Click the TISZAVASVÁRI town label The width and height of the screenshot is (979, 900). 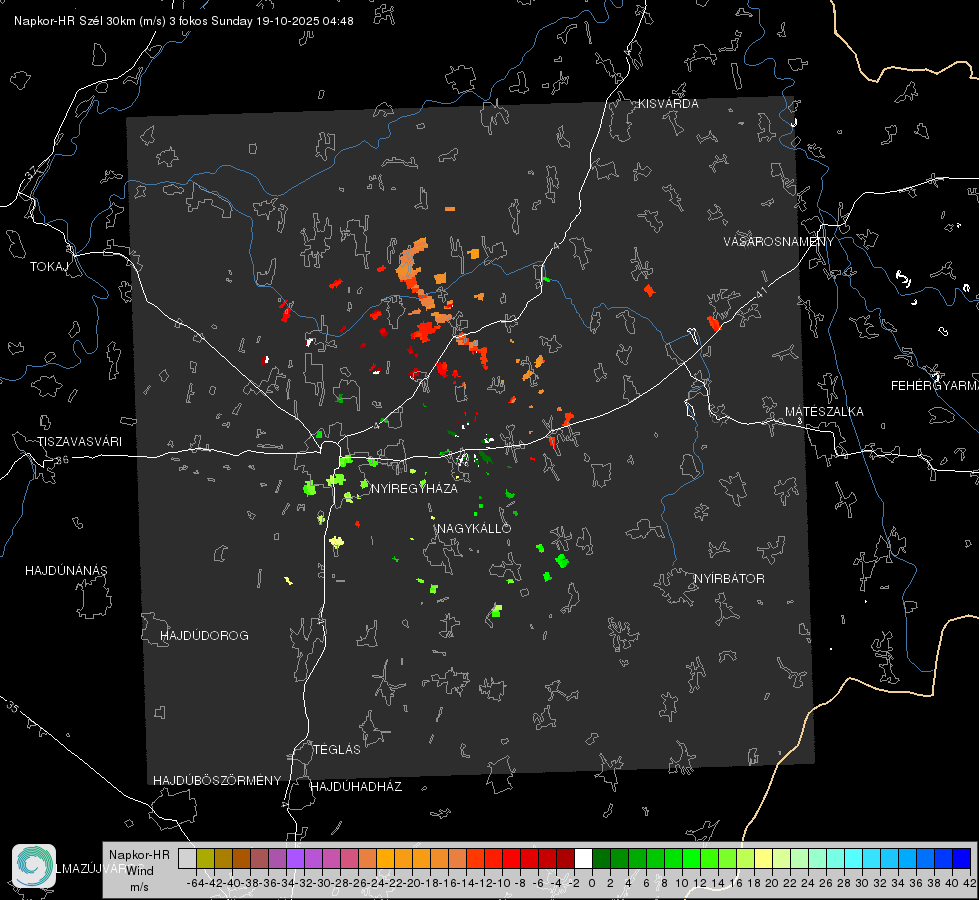[79, 442]
